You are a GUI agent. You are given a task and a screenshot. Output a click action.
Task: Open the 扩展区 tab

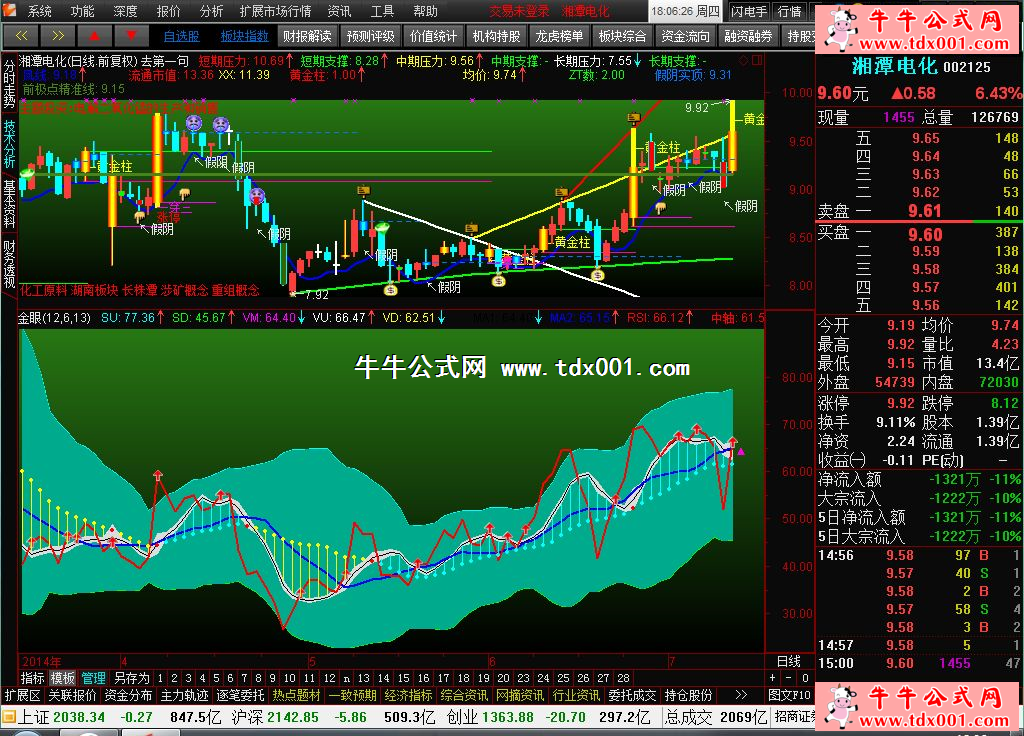[x=23, y=695]
